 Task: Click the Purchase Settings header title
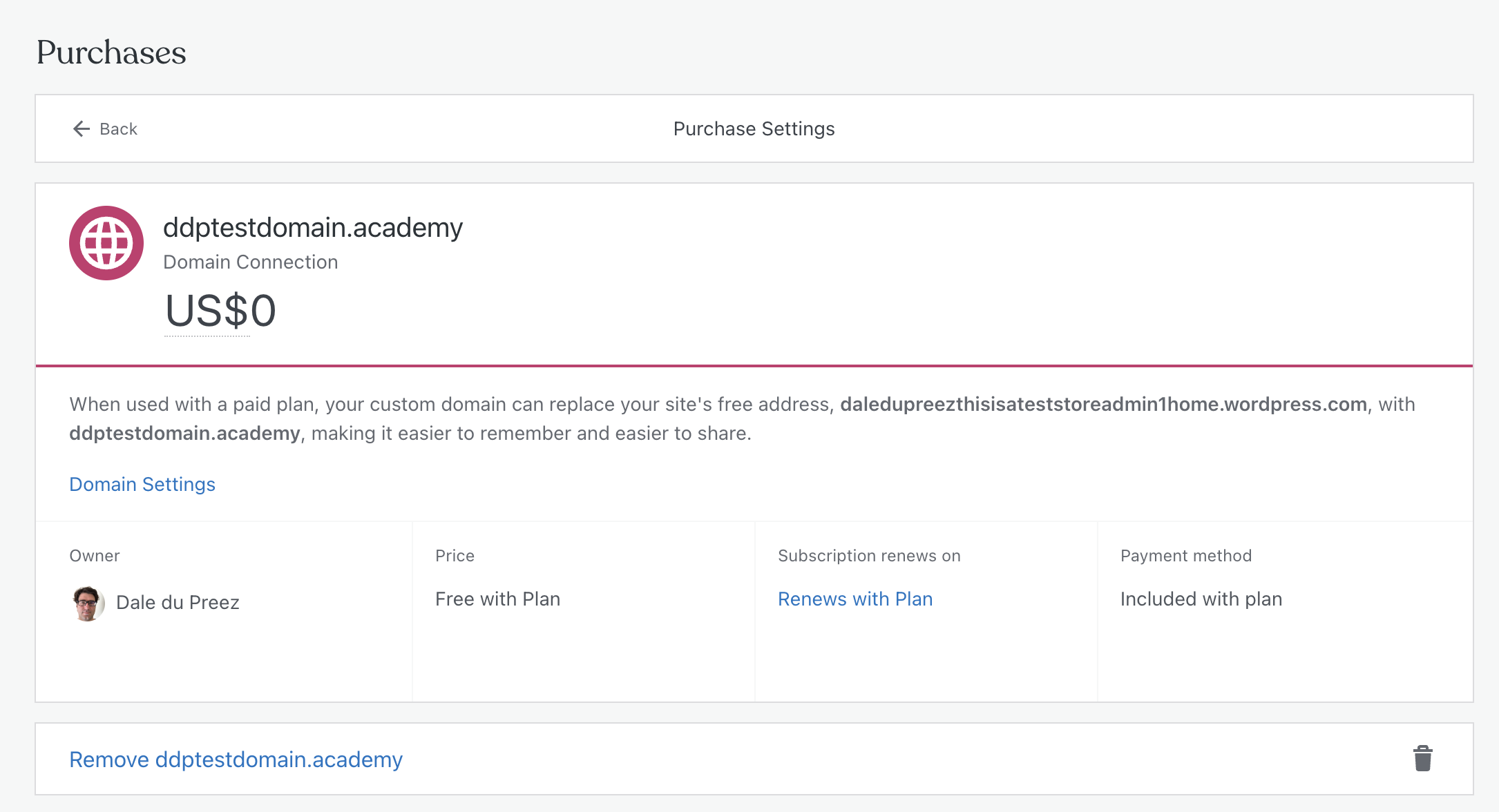pyautogui.click(x=754, y=129)
